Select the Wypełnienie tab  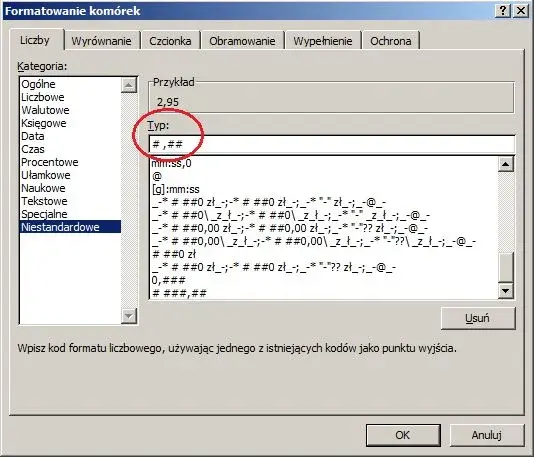(323, 41)
